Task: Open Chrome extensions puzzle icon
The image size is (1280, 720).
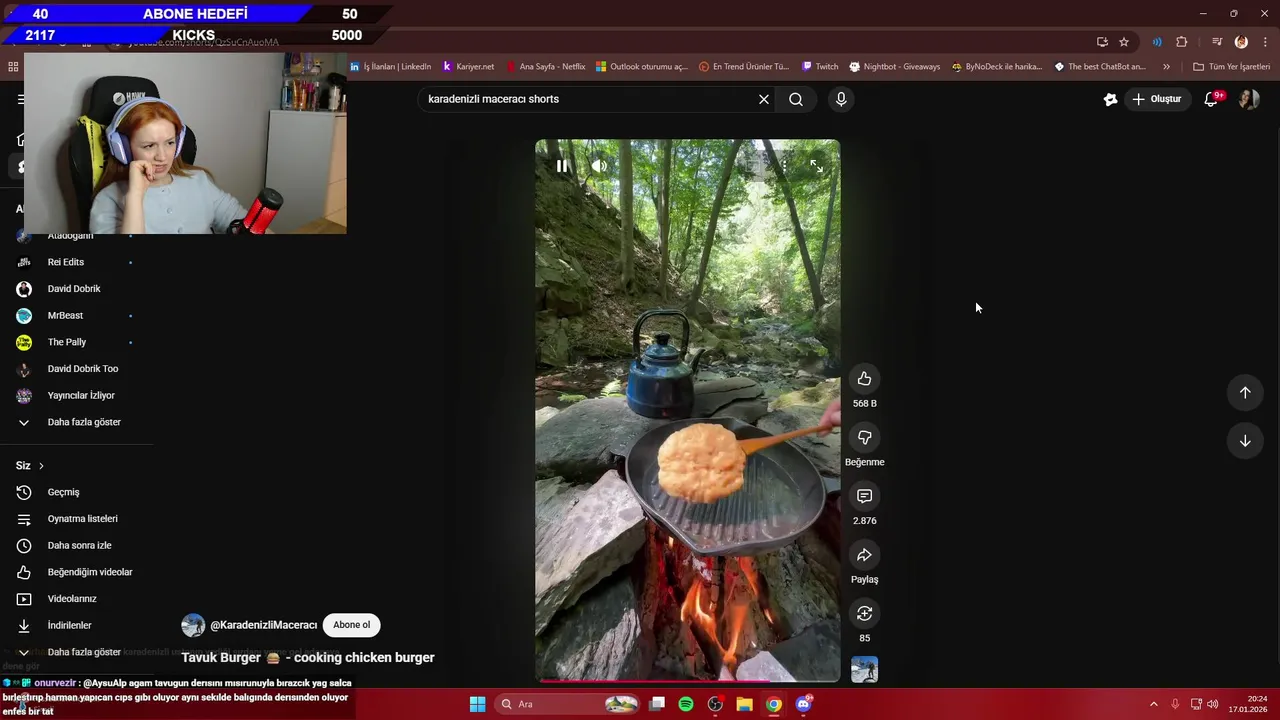Action: 1182,42
